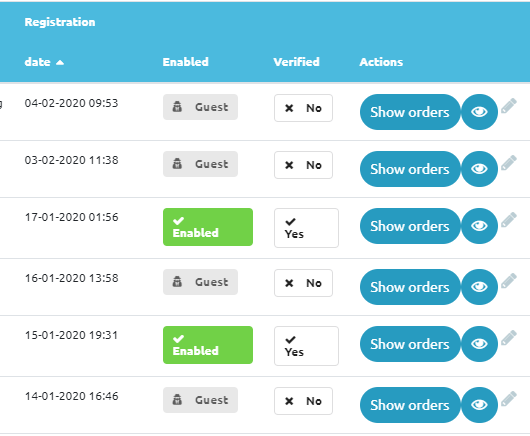
Task: Click the eye icon for 04-02-2020 09:53 row
Action: pos(479,112)
